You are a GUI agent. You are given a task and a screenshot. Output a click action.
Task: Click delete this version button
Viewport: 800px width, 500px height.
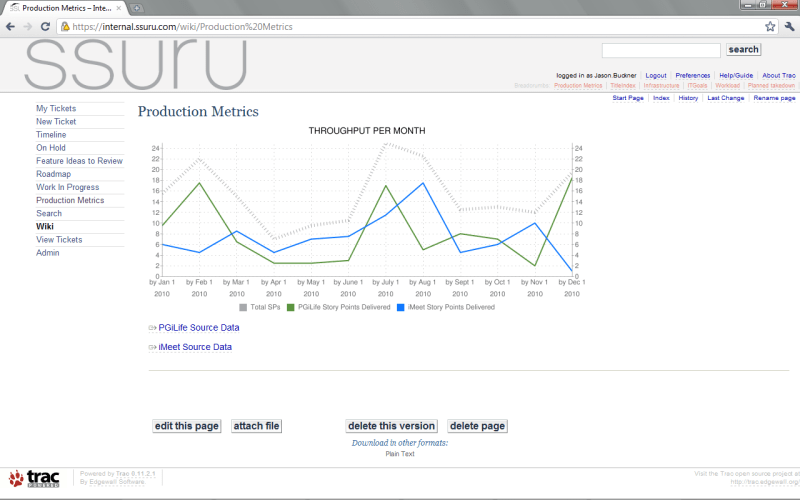[391, 426]
